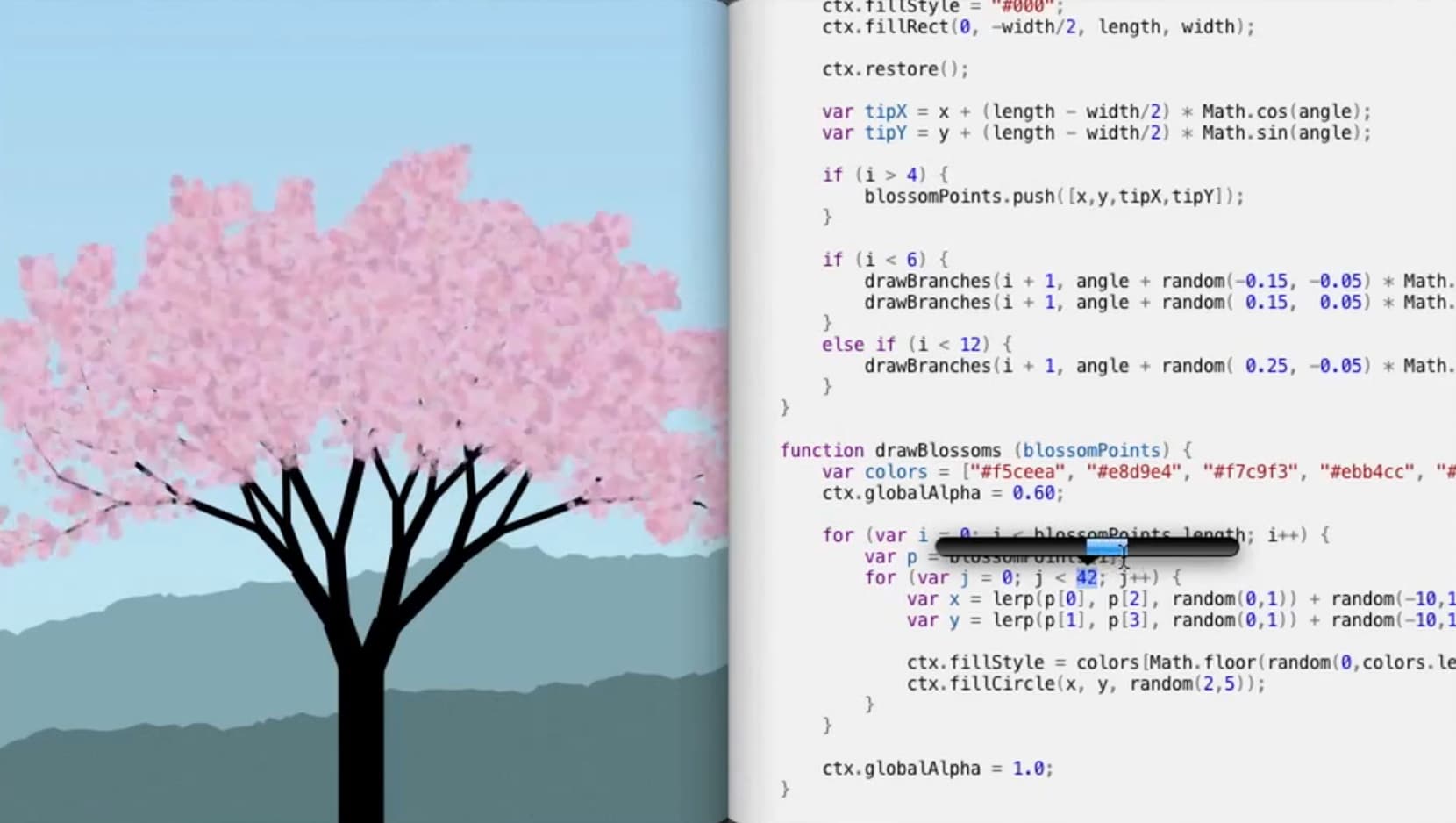Image resolution: width=1456 pixels, height=823 pixels.
Task: Click the number 4 in if (i > 4)
Action: (911, 175)
